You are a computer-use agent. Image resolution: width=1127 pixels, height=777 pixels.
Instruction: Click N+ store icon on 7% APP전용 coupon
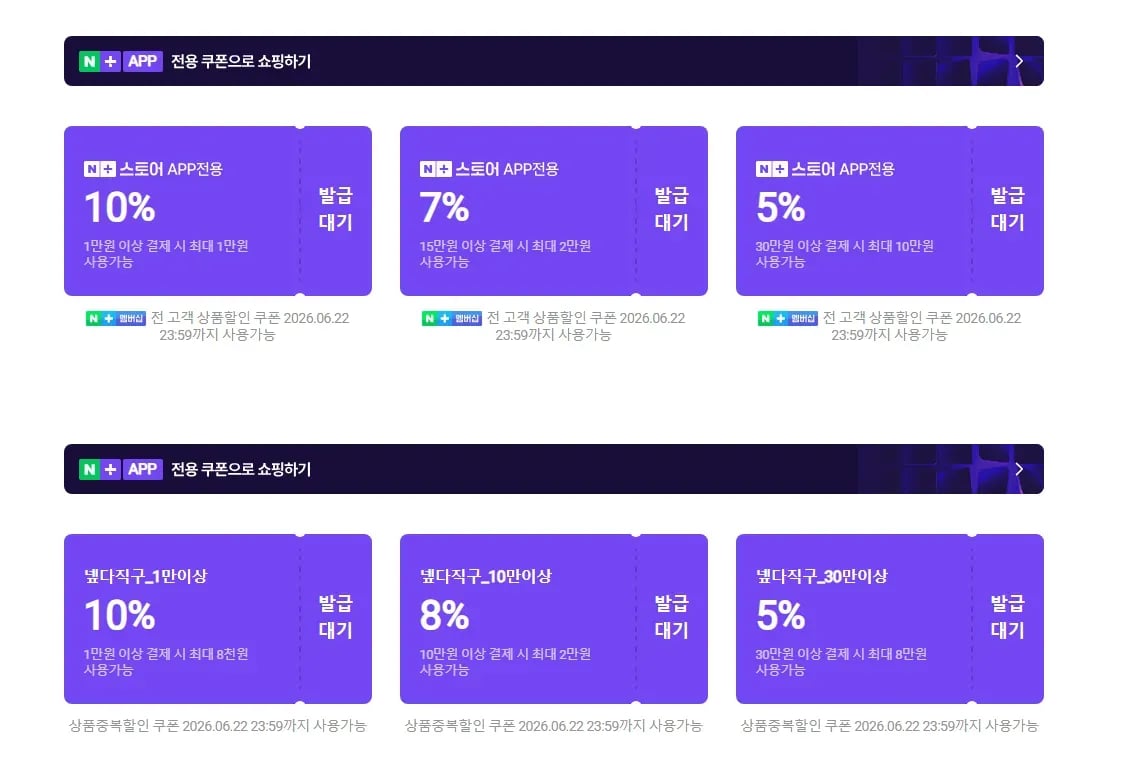point(436,169)
